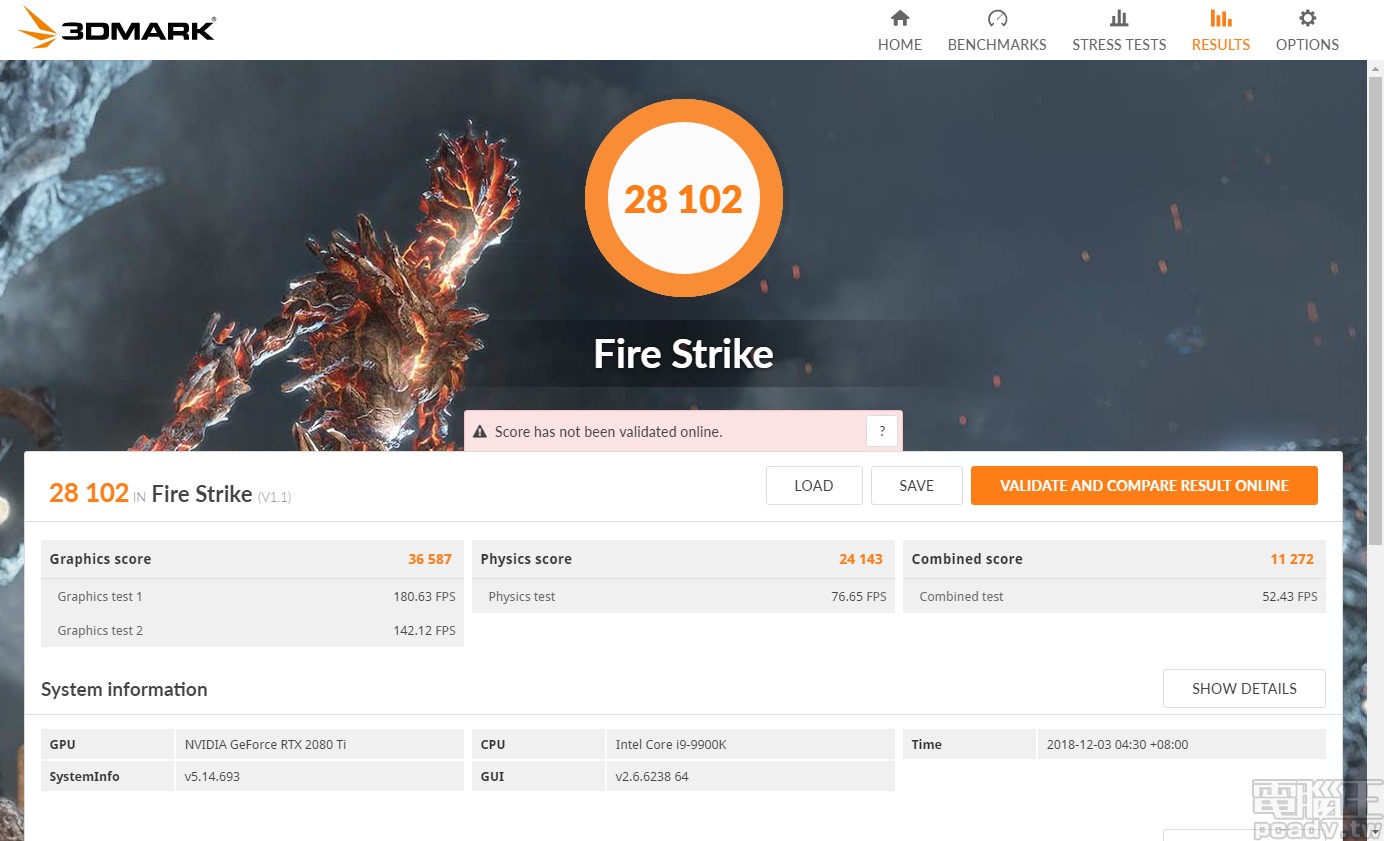Switch to the BENCHMARKS tab
This screenshot has height=841, width=1384.
tap(997, 31)
